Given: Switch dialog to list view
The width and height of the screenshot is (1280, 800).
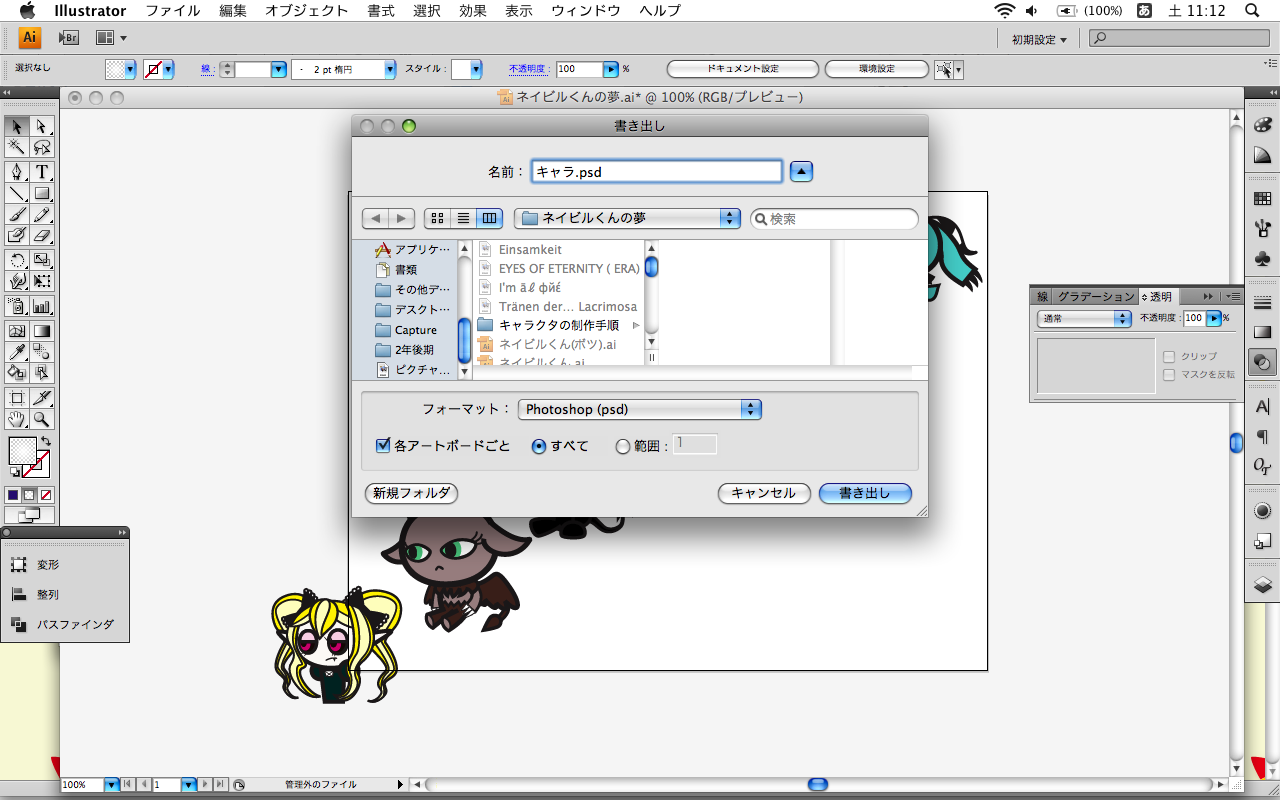Looking at the screenshot, I should click(x=463, y=218).
